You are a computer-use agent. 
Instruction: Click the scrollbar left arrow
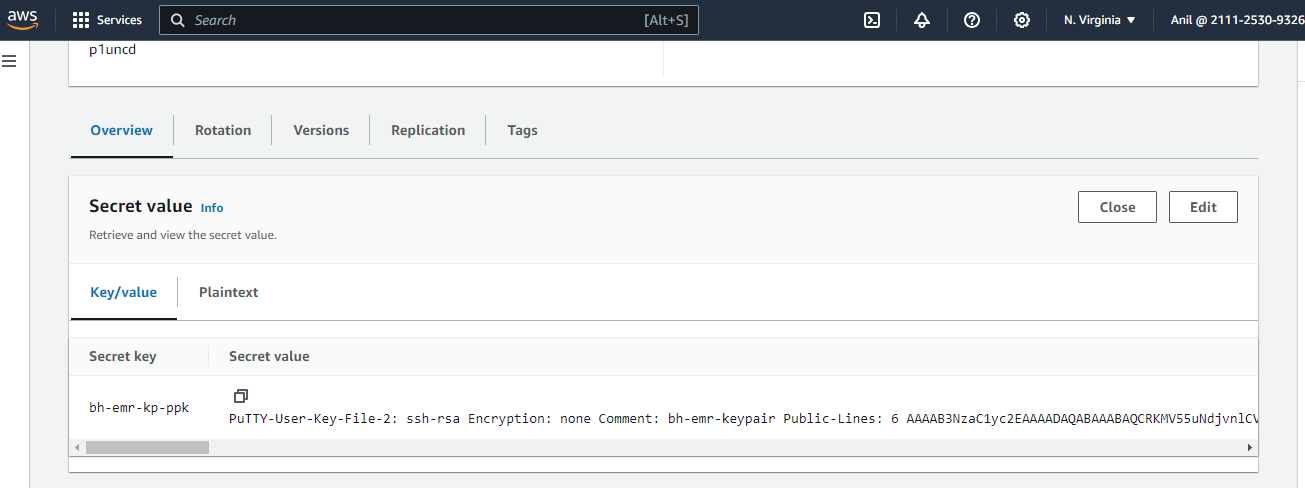pos(77,447)
